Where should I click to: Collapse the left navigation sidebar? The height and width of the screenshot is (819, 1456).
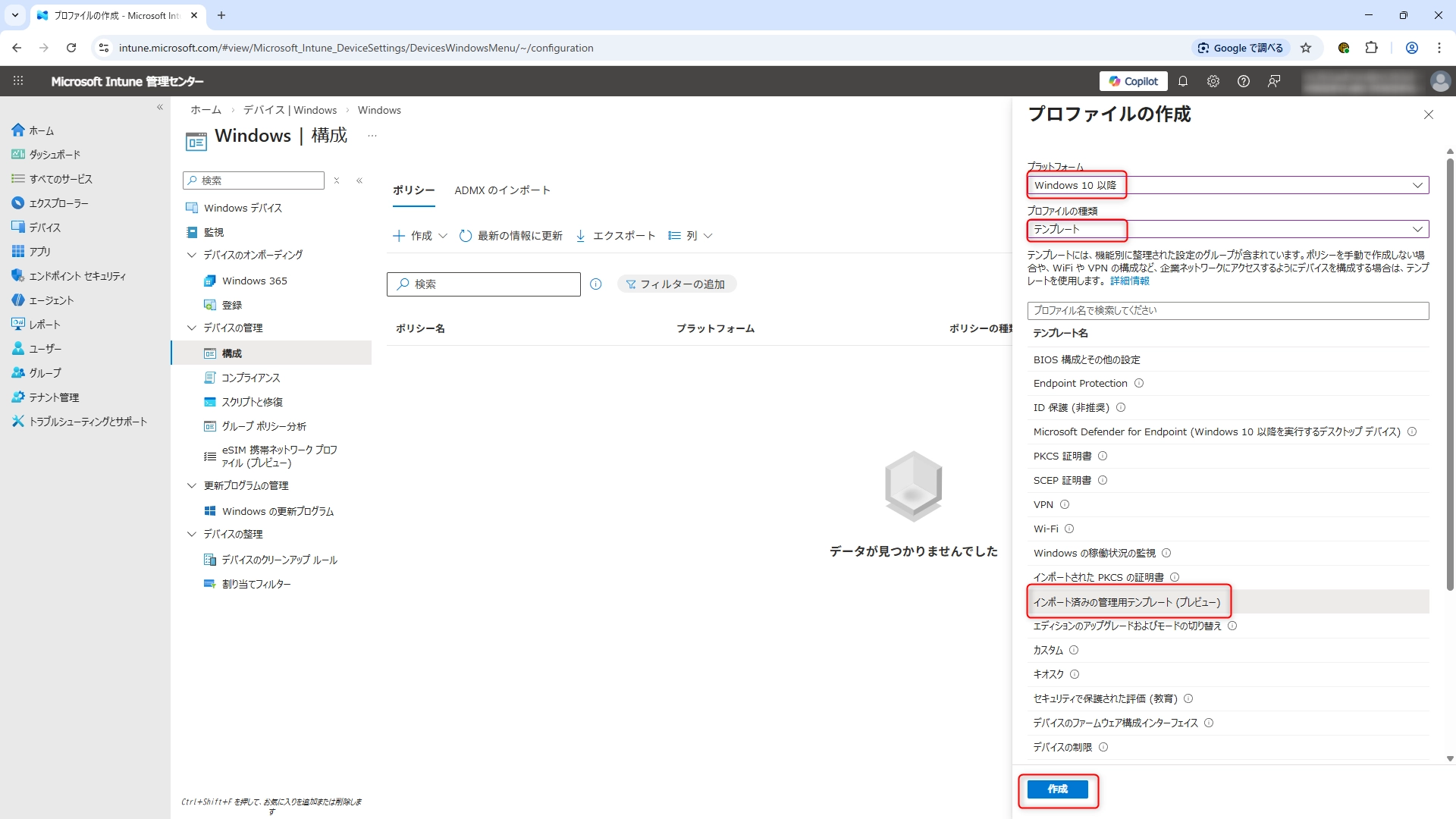(160, 108)
